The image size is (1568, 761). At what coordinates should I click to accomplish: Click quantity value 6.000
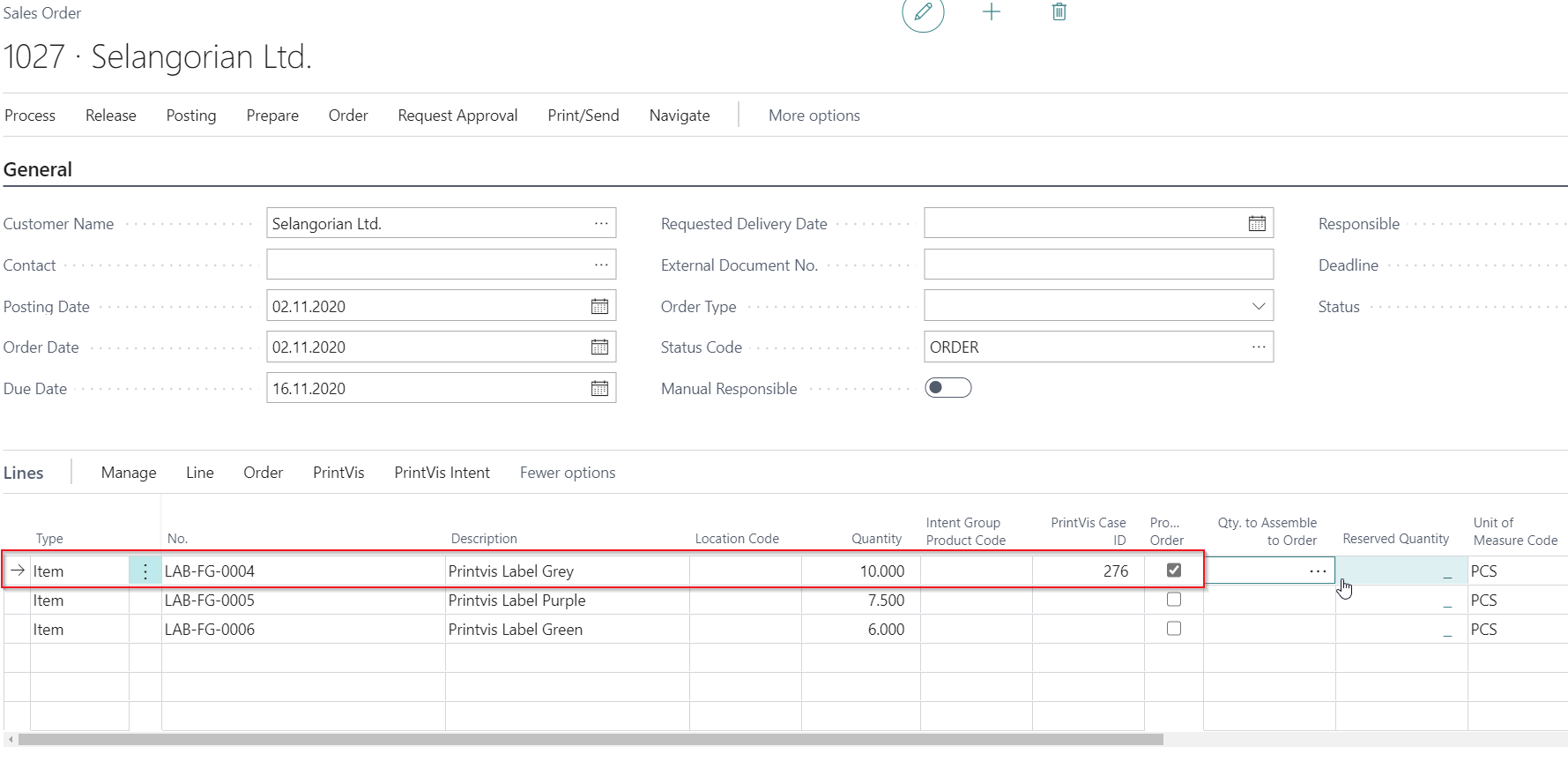tap(886, 630)
